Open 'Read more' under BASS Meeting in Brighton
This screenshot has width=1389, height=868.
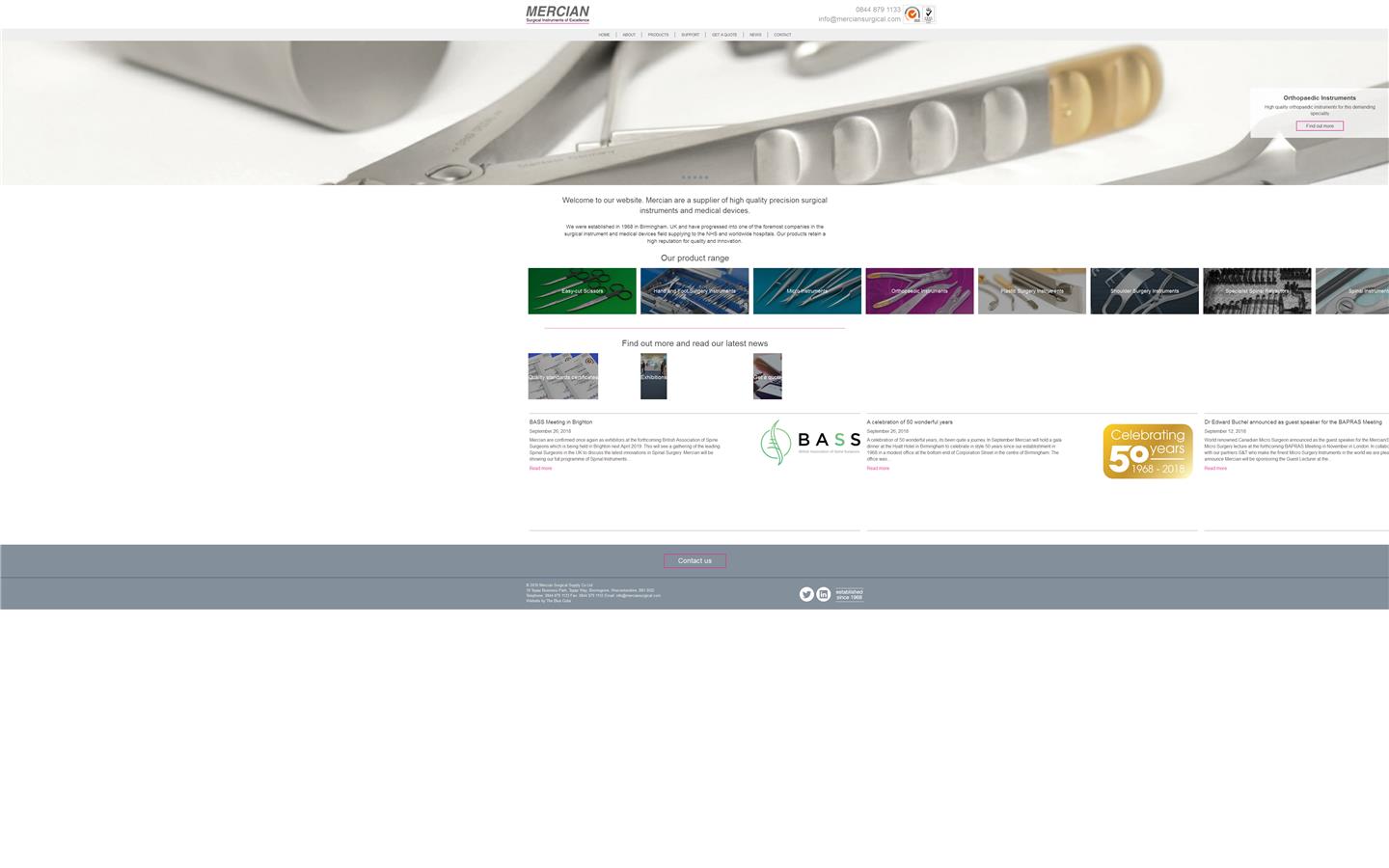click(539, 468)
